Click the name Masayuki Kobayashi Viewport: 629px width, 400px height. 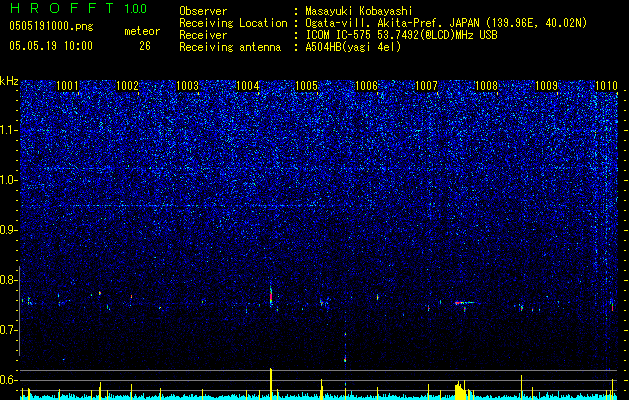click(359, 11)
